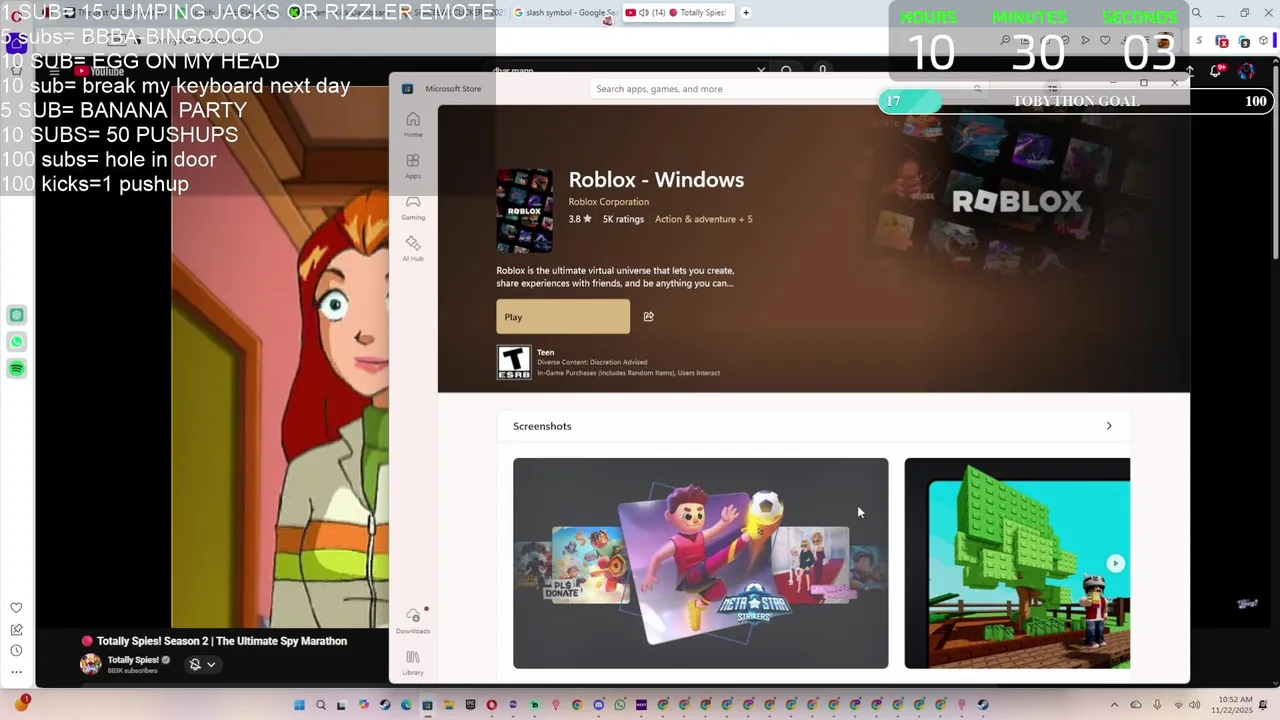Click the share icon beside Play
The image size is (1280, 720).
point(648,316)
